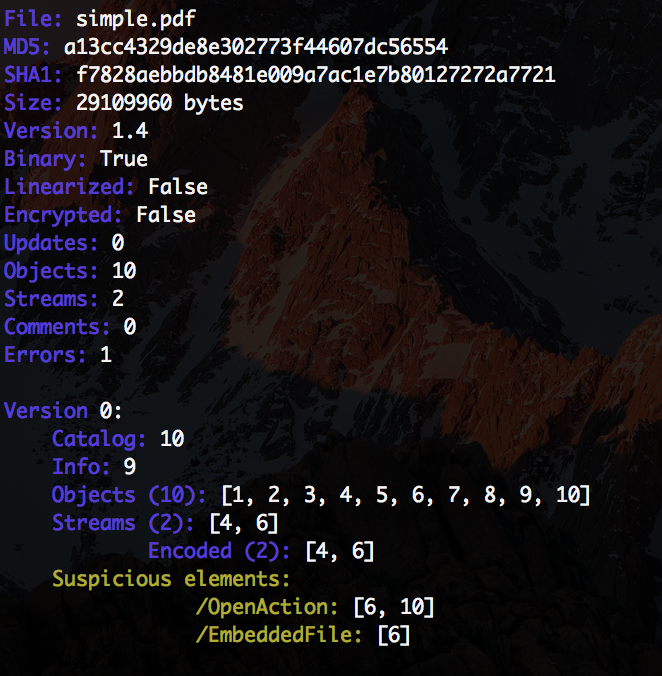Click the Objects (10) list of ids
This screenshot has height=676, width=662.
(405, 495)
